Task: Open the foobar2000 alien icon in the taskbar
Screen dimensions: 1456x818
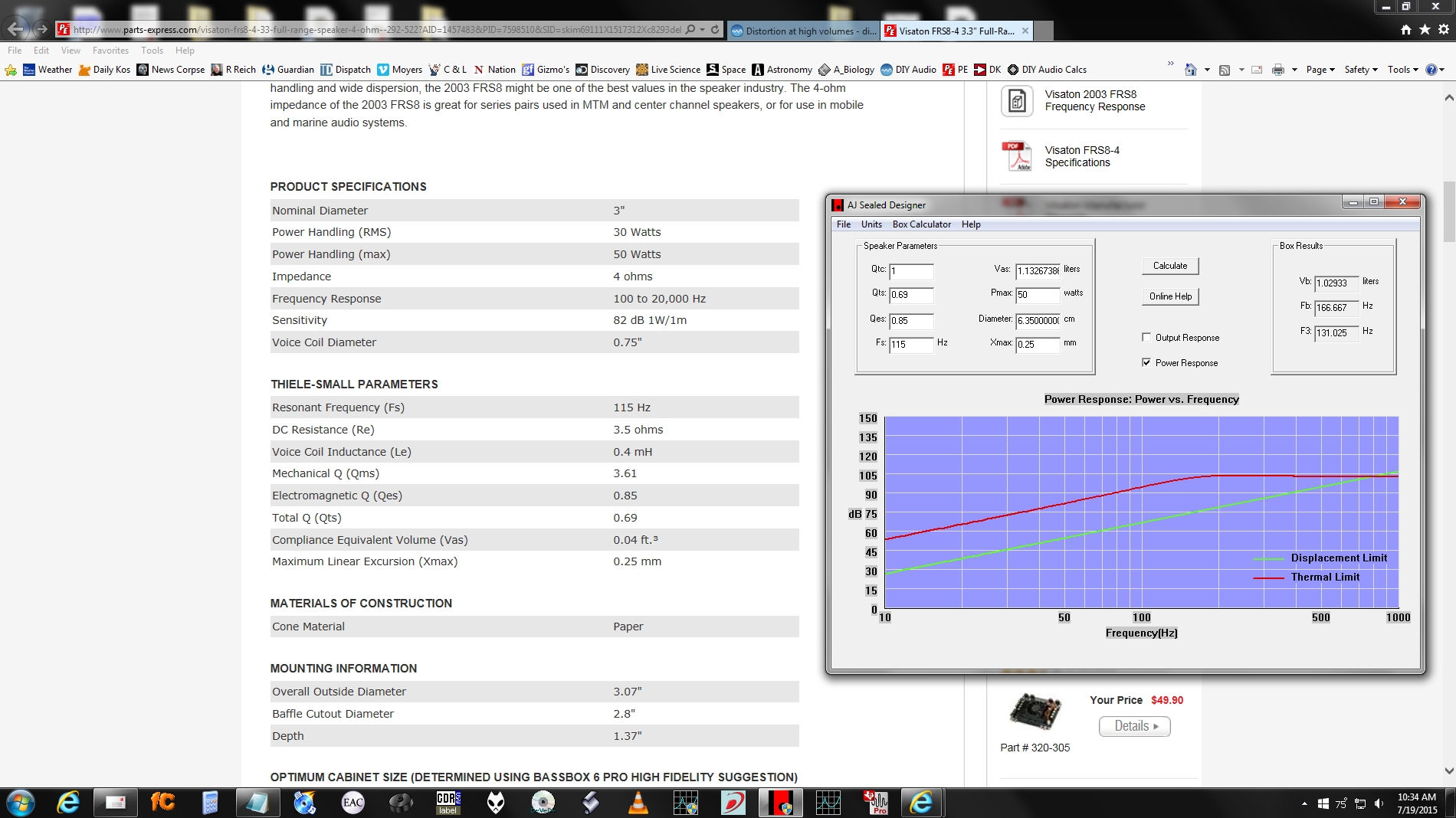Action: (496, 803)
